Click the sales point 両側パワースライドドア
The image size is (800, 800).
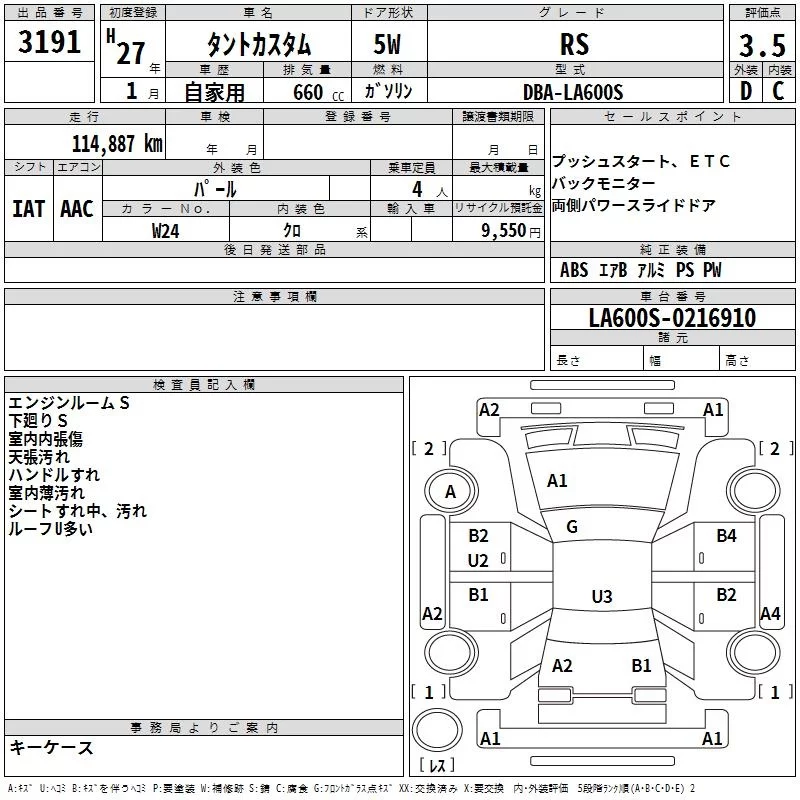point(634,205)
